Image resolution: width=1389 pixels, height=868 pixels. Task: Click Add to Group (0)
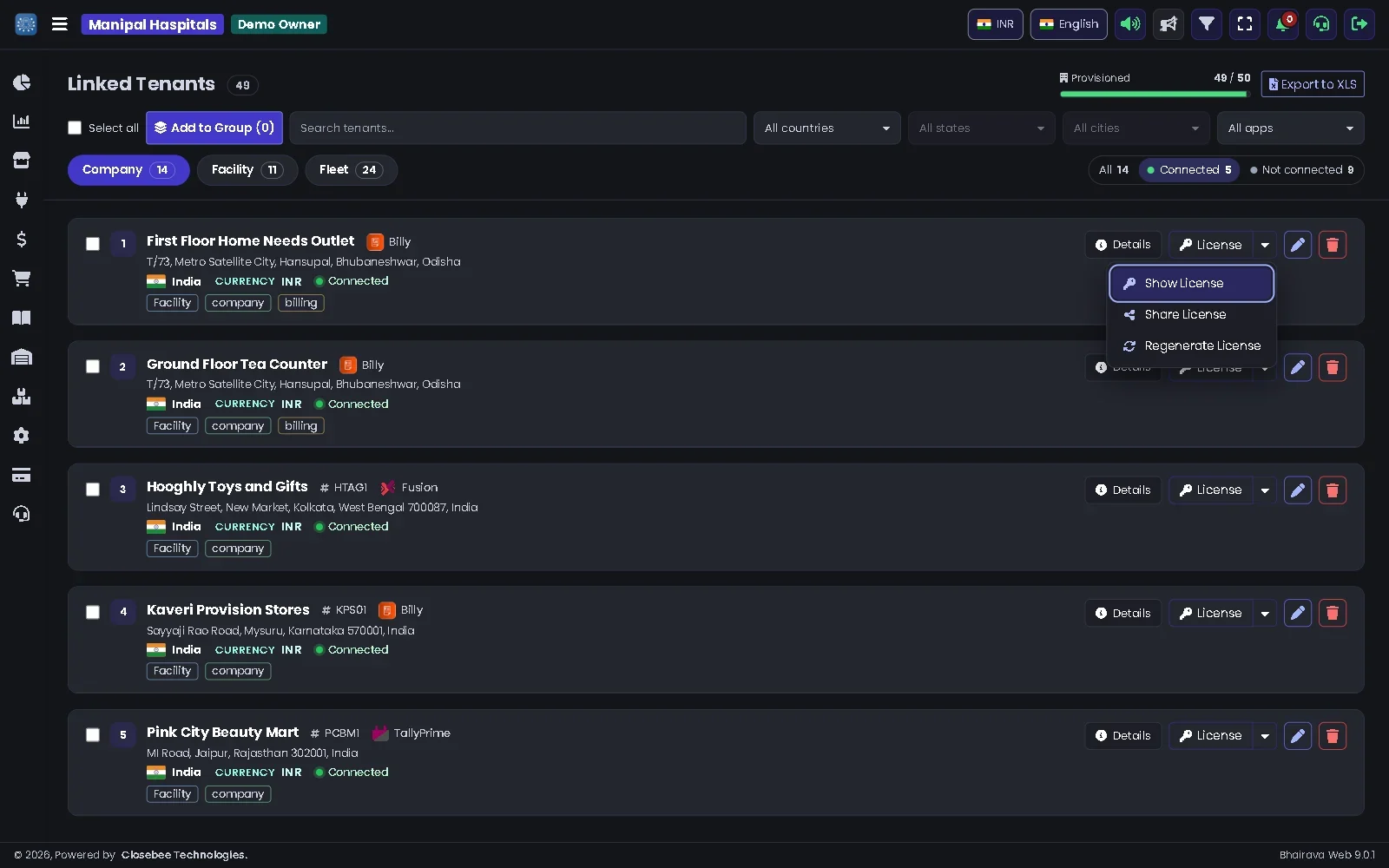click(214, 128)
